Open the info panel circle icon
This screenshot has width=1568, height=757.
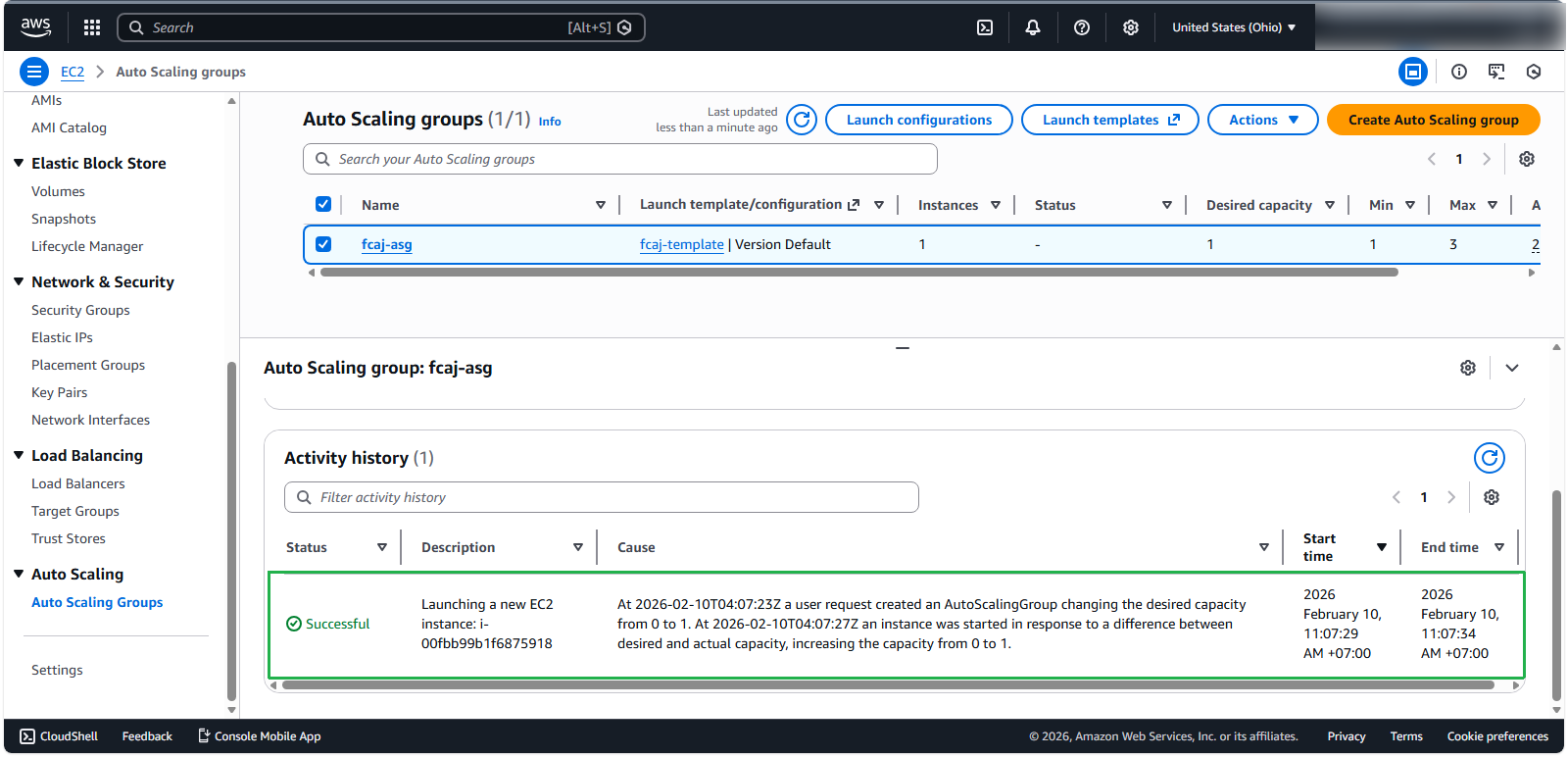click(1459, 72)
